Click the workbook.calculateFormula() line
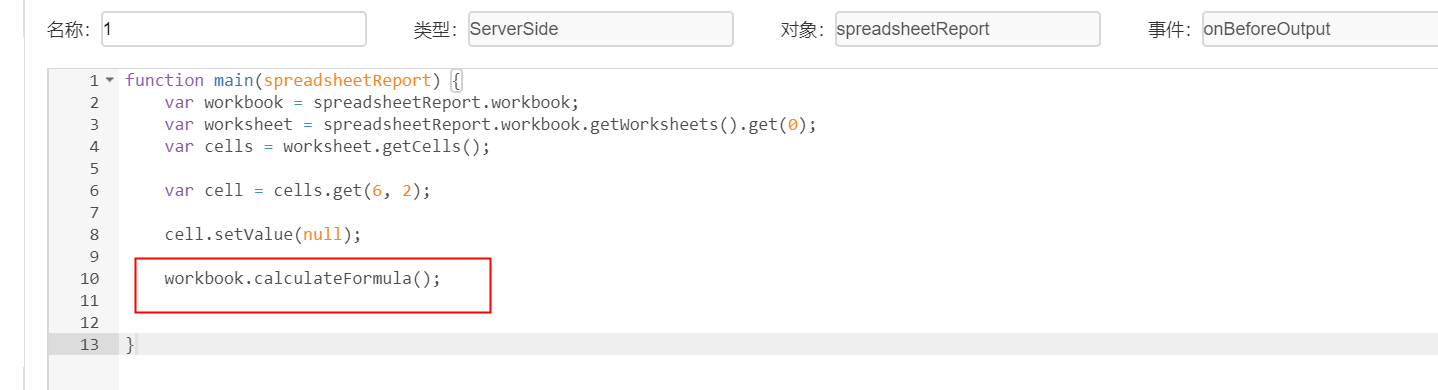Image resolution: width=1438 pixels, height=390 pixels. coord(303,278)
